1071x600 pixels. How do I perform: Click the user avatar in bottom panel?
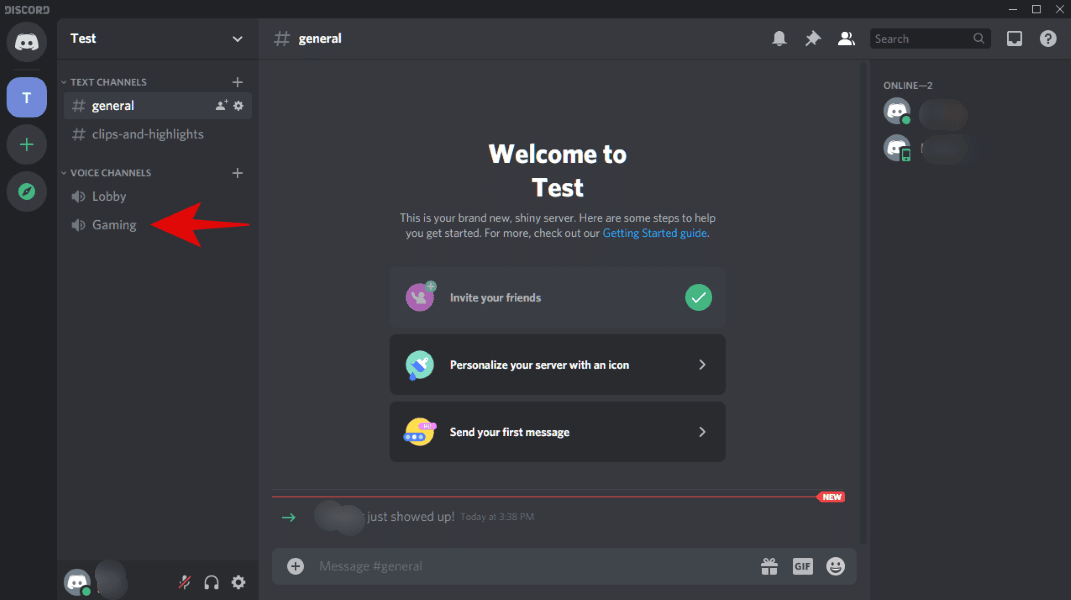coord(77,582)
